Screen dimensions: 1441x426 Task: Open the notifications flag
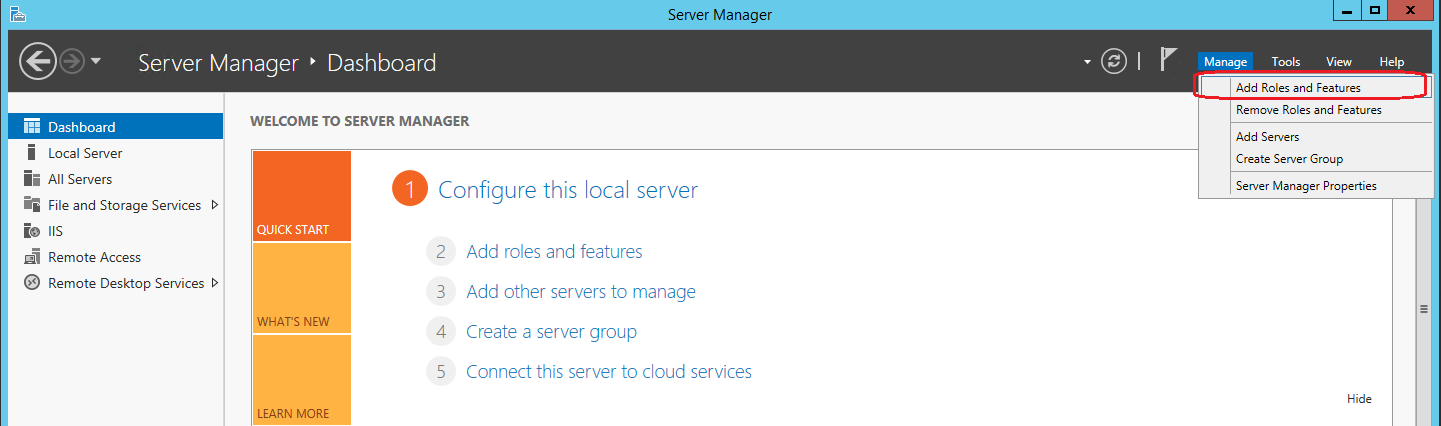[1167, 60]
